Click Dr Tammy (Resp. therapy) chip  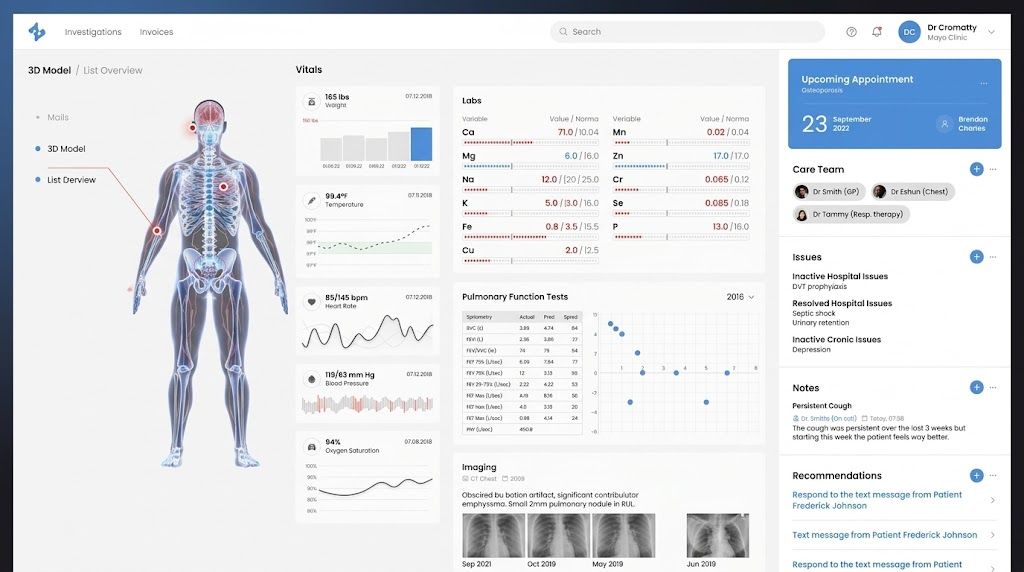click(851, 214)
